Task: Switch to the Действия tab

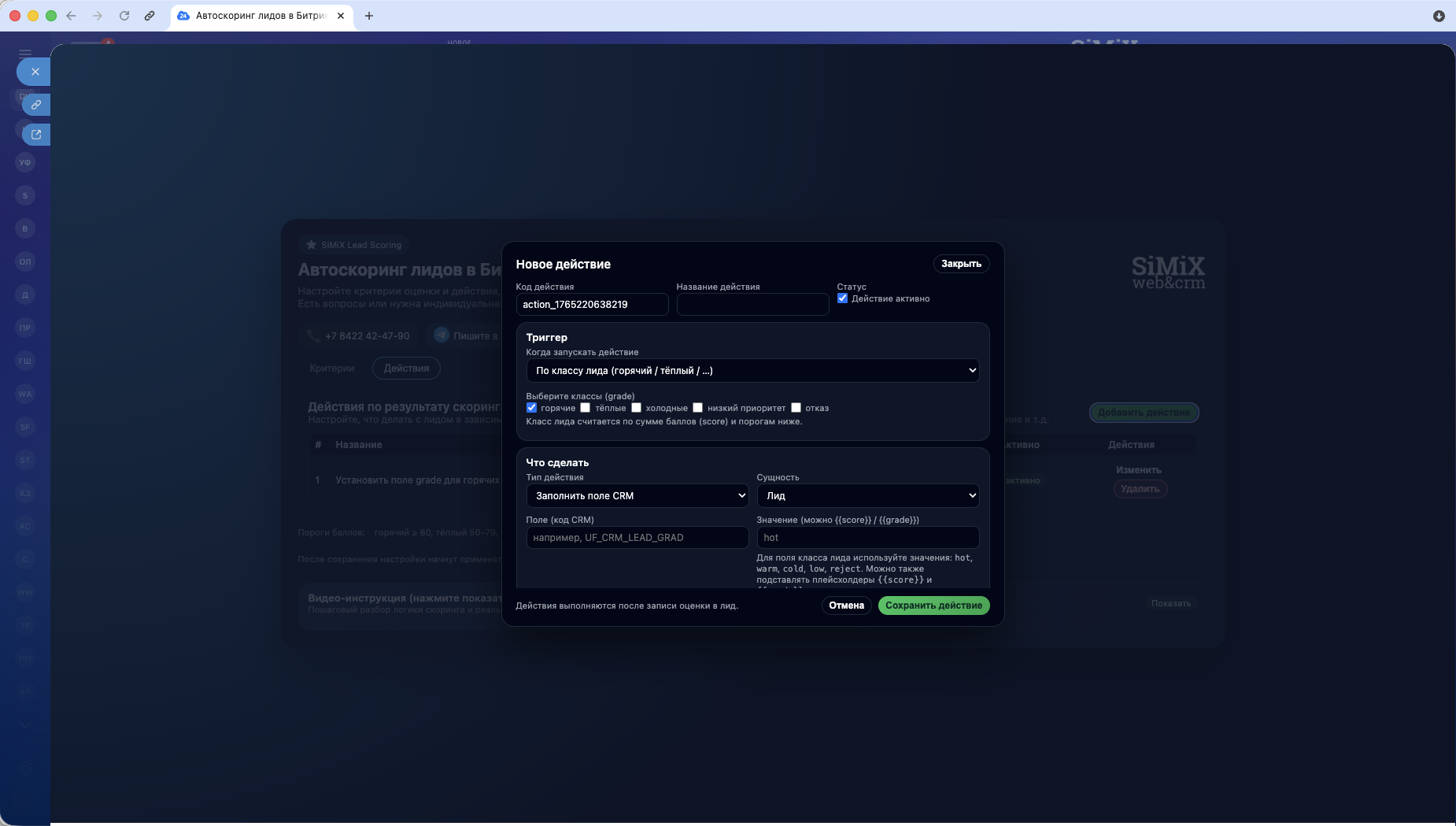Action: 406,369
